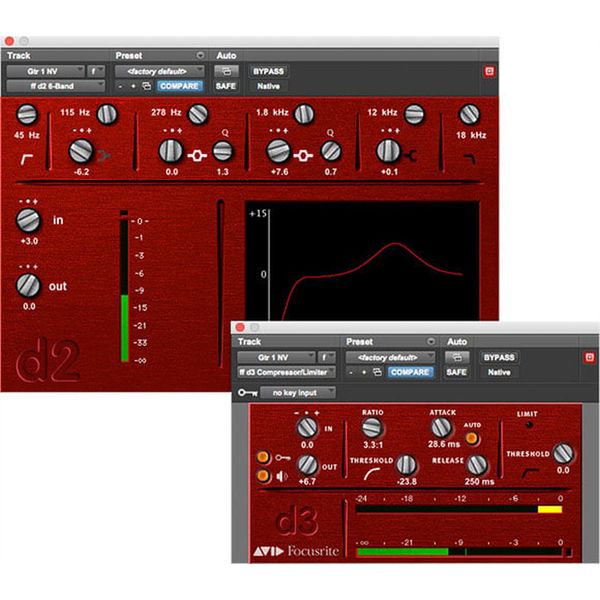Open the ff d3 Compressor/Limiter plug-in selector
Image resolution: width=600 pixels, height=600 pixels.
tap(286, 372)
